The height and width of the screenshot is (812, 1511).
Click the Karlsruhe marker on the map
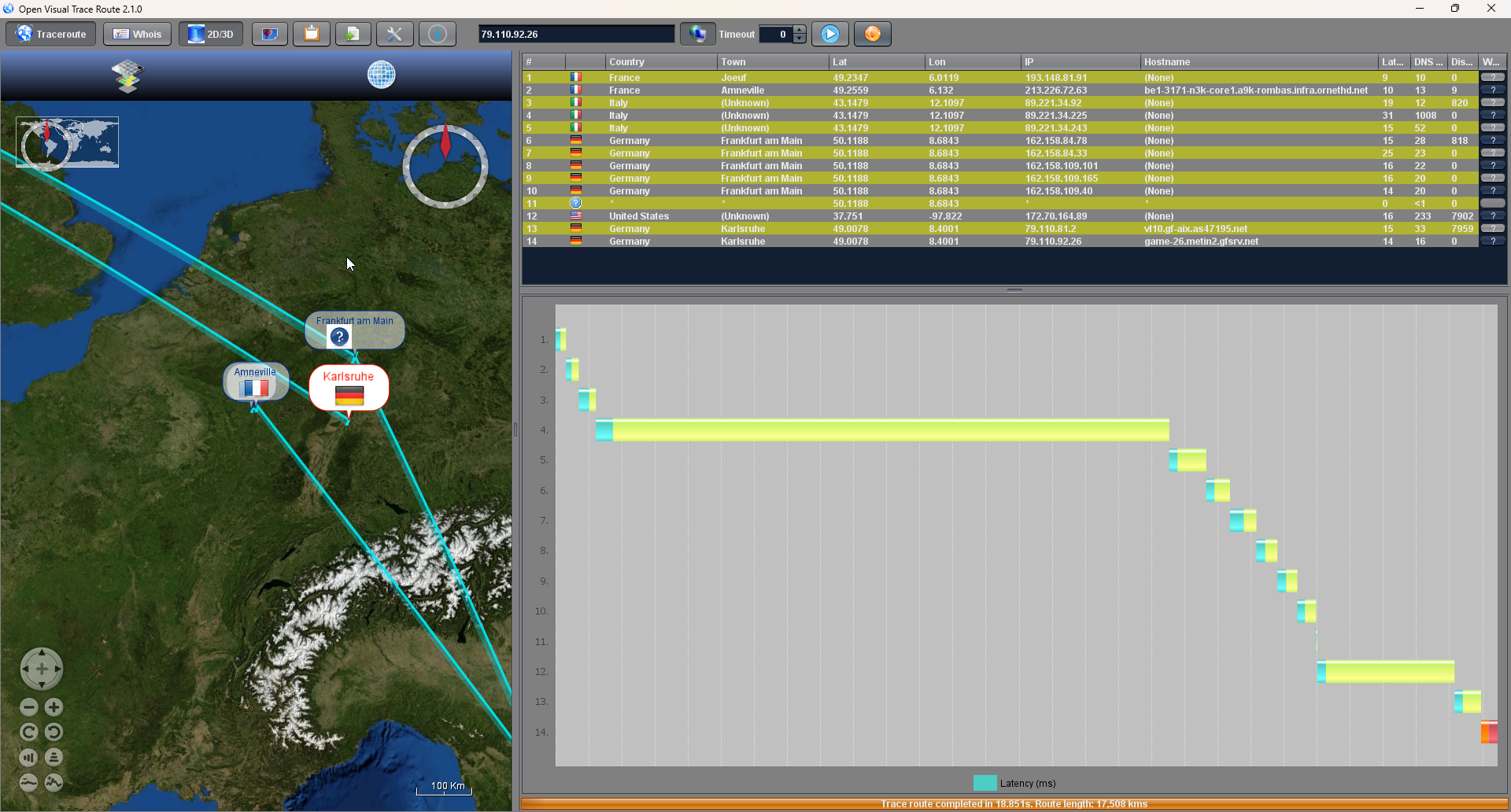(349, 387)
